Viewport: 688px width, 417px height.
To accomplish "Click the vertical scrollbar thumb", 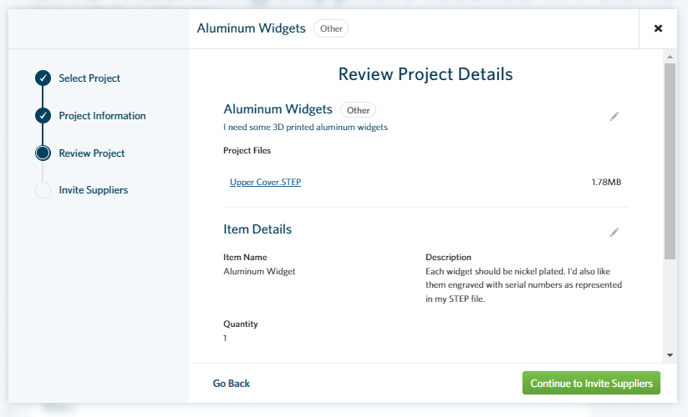I will click(x=670, y=161).
